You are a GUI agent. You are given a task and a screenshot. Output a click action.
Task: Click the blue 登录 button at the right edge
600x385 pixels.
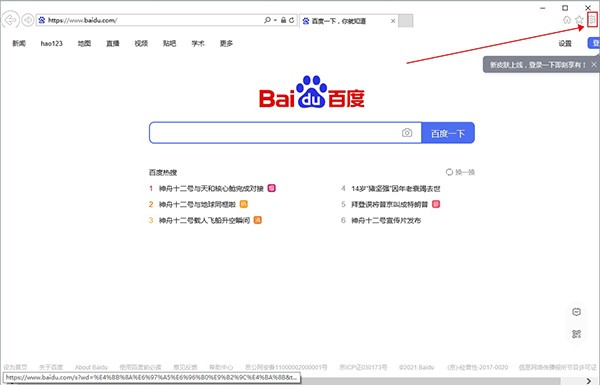pos(594,43)
